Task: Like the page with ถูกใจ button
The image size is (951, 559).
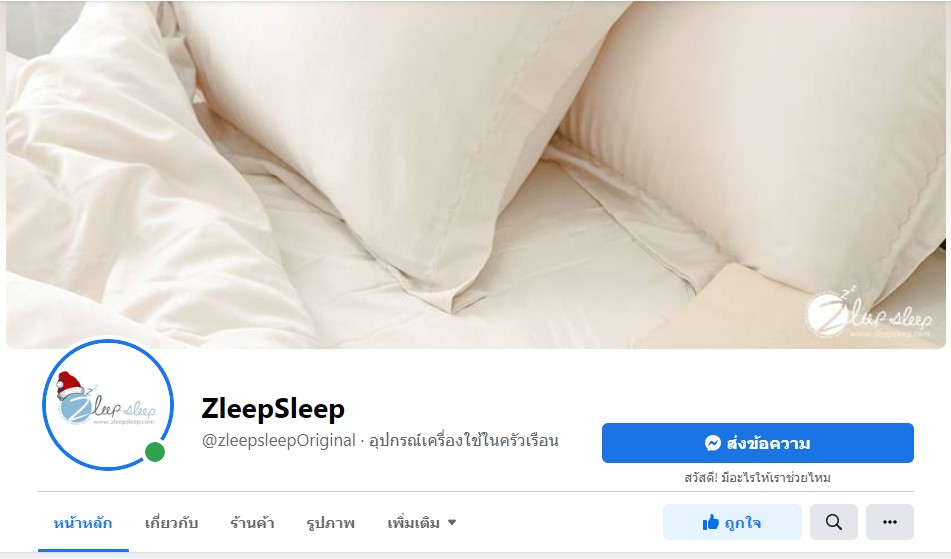Action: (x=732, y=522)
